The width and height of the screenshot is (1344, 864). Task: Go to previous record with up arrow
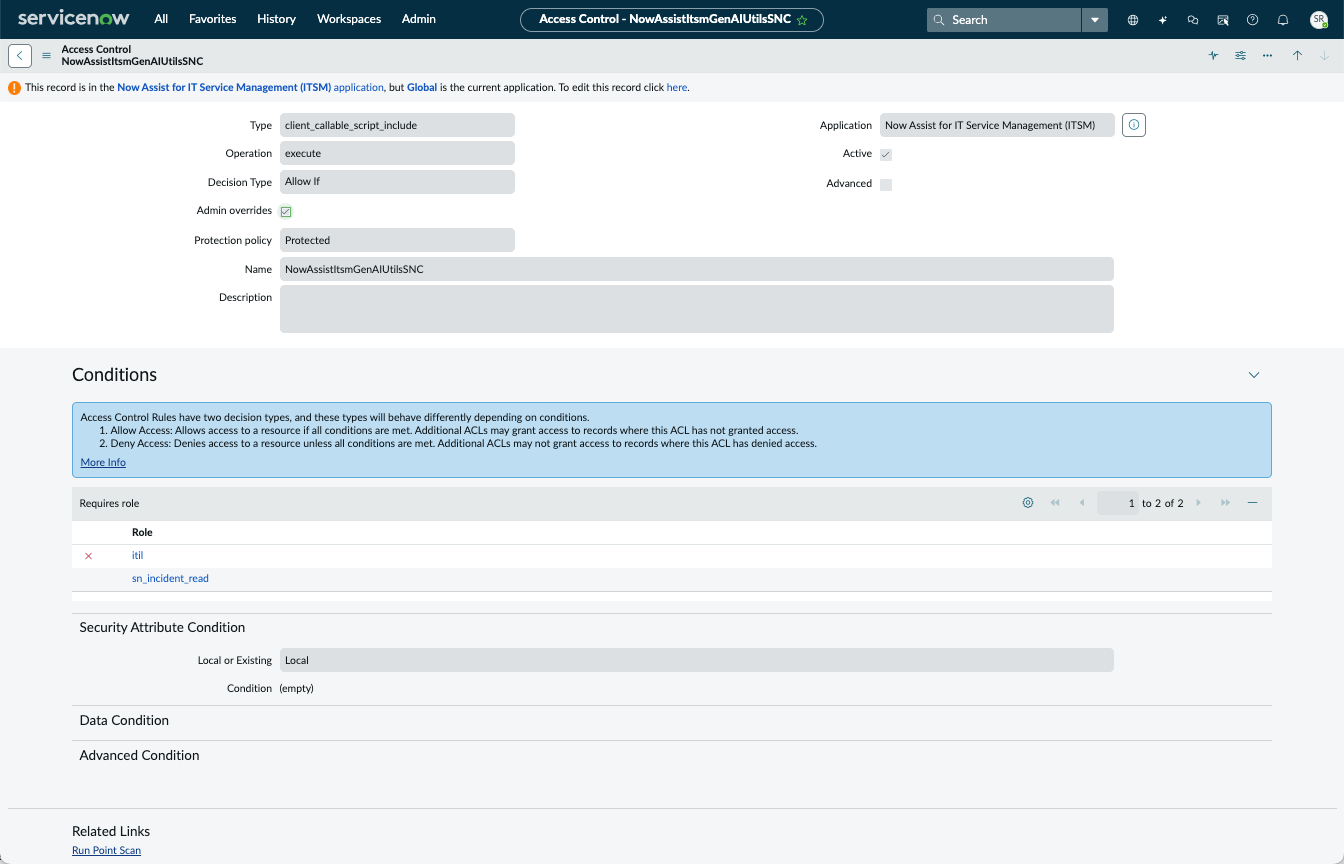pyautogui.click(x=1297, y=56)
